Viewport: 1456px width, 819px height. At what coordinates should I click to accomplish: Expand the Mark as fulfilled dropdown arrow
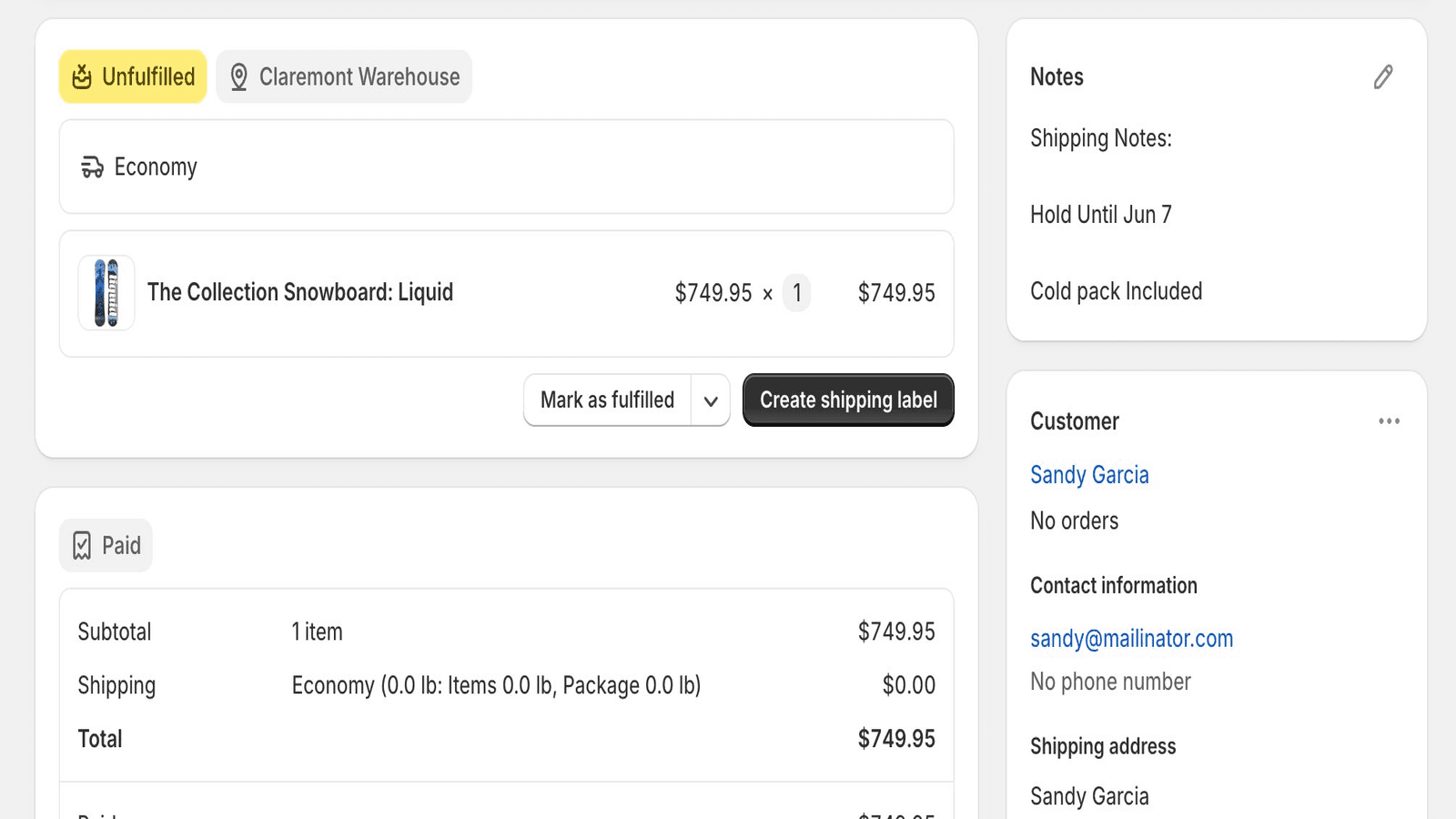tap(711, 400)
